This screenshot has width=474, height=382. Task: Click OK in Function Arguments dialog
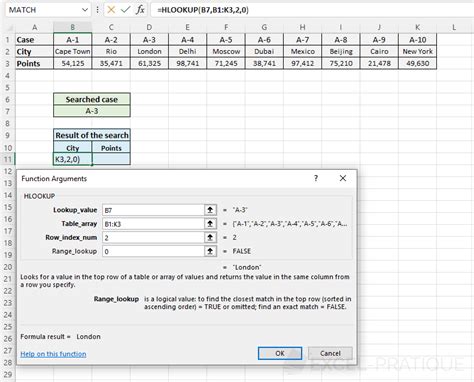(x=280, y=353)
